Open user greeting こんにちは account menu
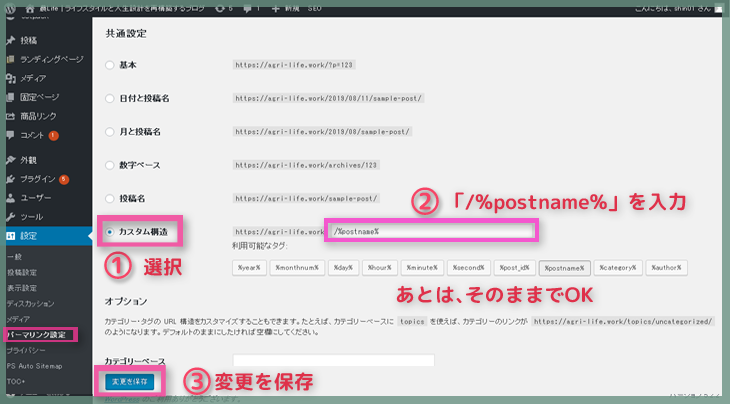 [x=673, y=8]
